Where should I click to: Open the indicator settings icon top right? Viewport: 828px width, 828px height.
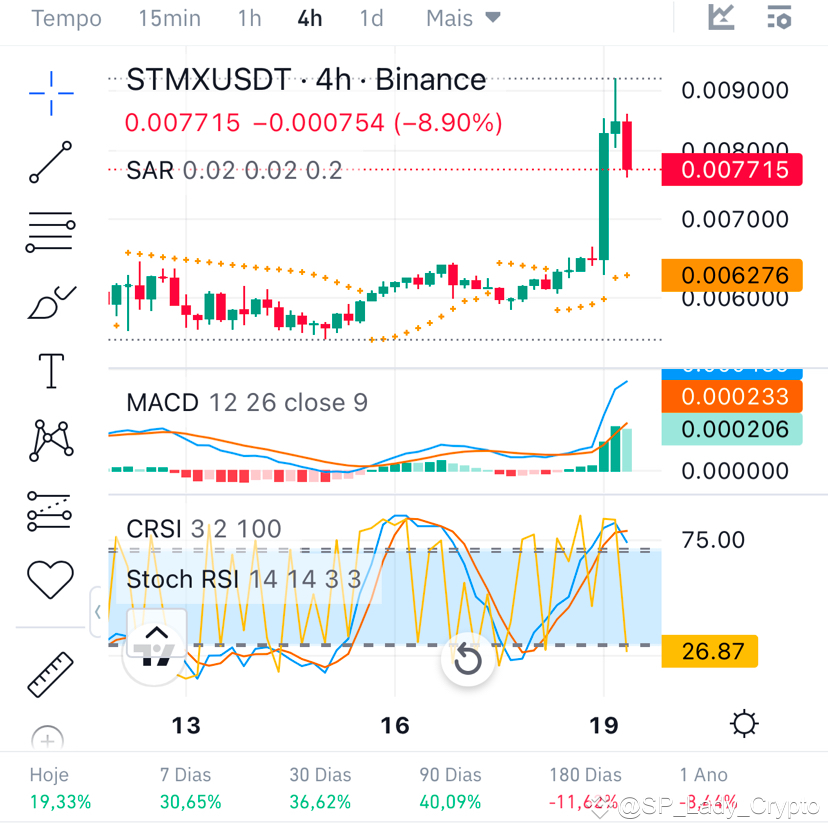(779, 17)
